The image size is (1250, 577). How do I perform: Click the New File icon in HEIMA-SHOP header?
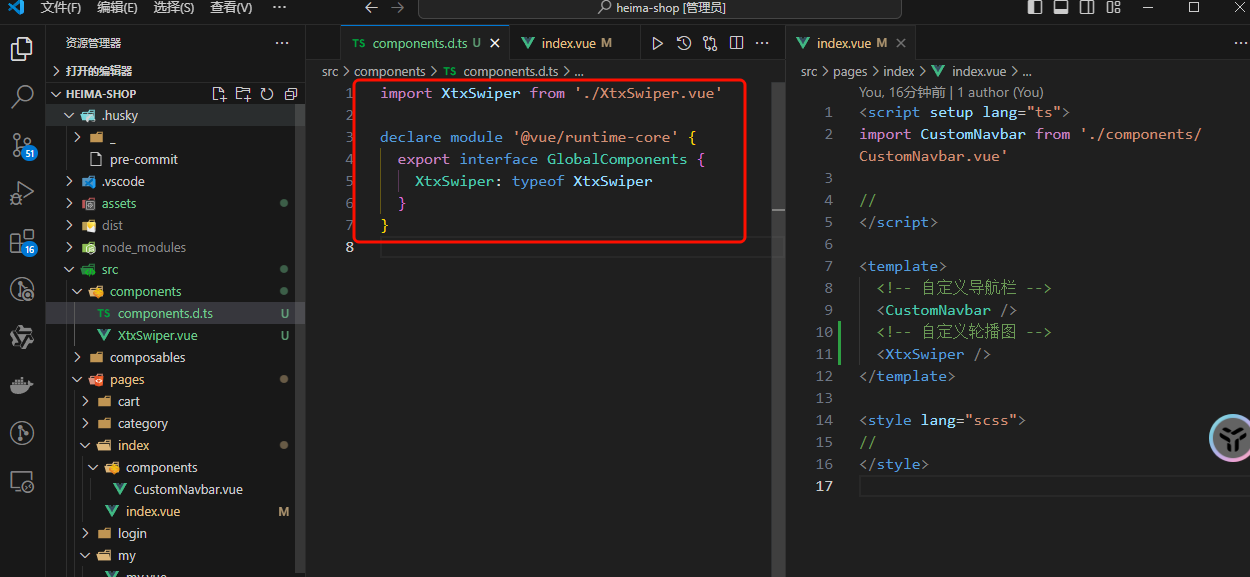(x=219, y=94)
